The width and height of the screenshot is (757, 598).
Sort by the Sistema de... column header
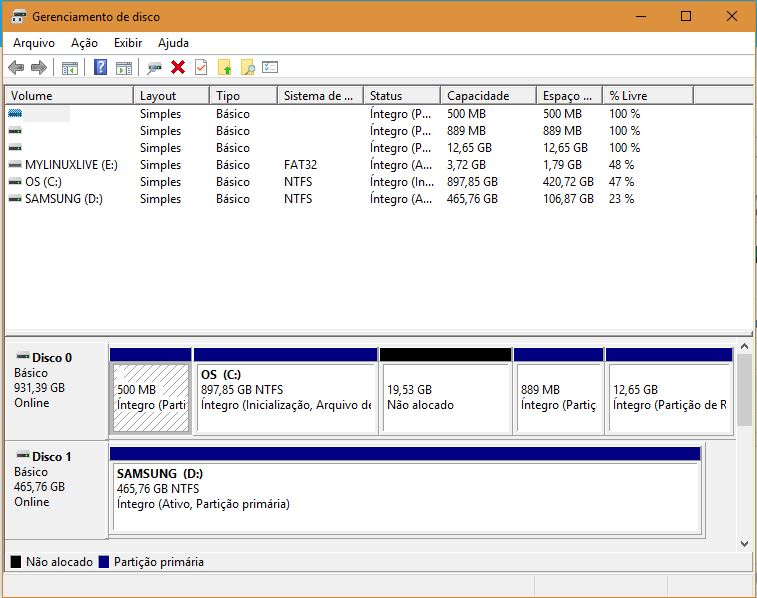pyautogui.click(x=321, y=96)
